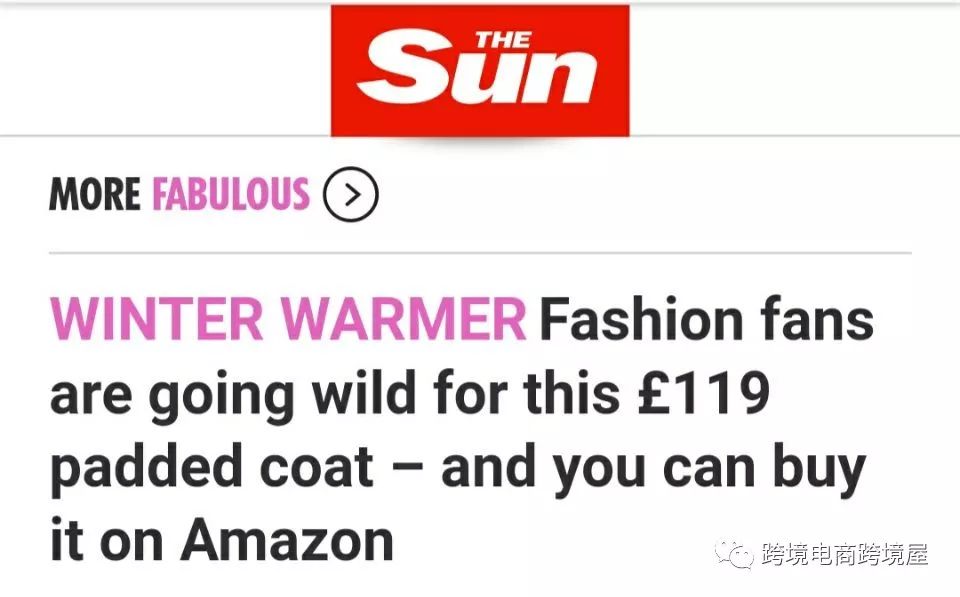Click the word Amazon in headline
The height and width of the screenshot is (597, 960).
point(287,540)
